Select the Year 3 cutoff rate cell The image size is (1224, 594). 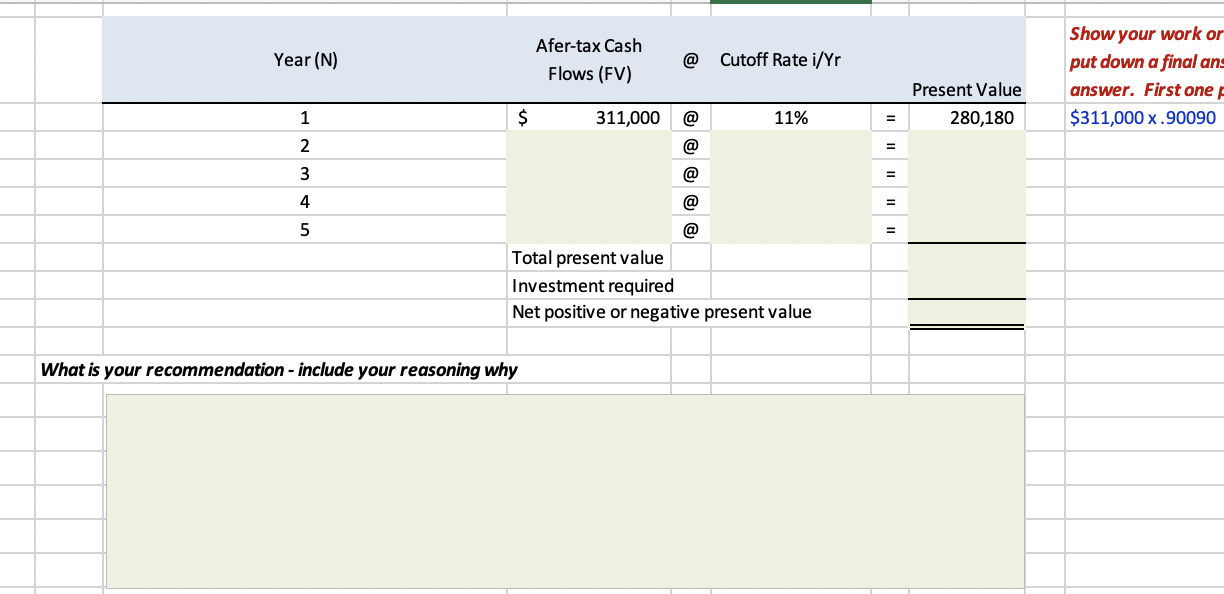click(x=790, y=173)
